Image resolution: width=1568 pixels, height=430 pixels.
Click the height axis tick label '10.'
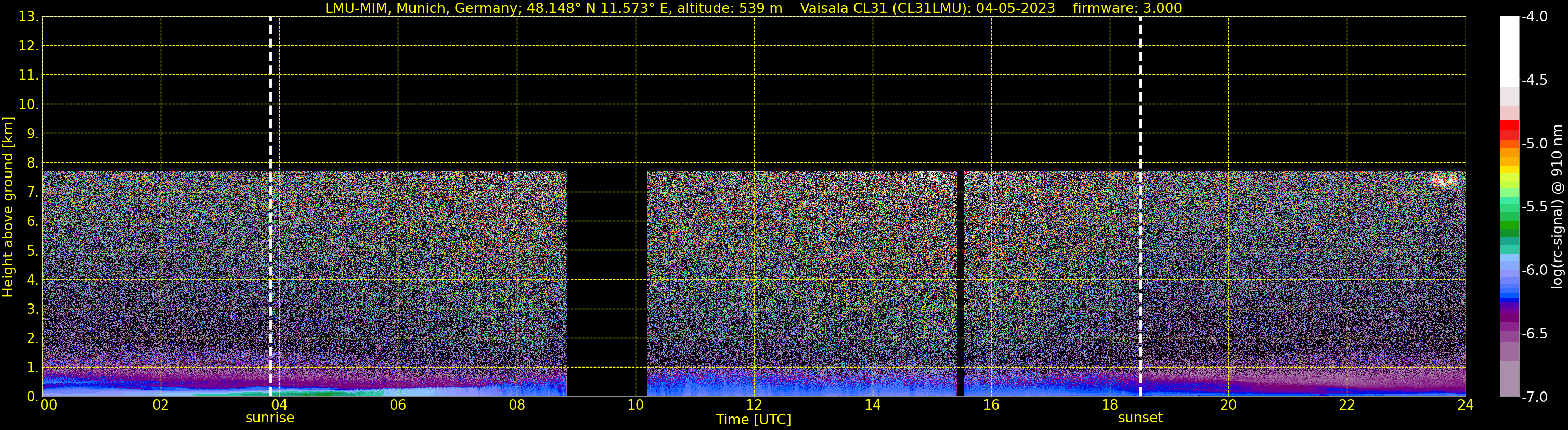pos(28,105)
